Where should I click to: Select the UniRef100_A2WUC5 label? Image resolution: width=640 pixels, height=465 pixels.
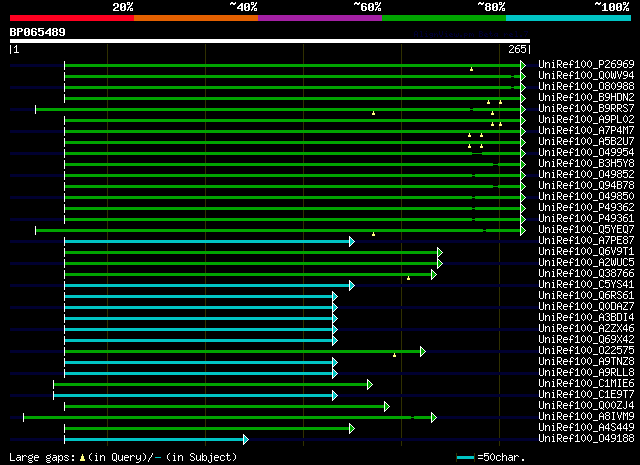(x=586, y=263)
